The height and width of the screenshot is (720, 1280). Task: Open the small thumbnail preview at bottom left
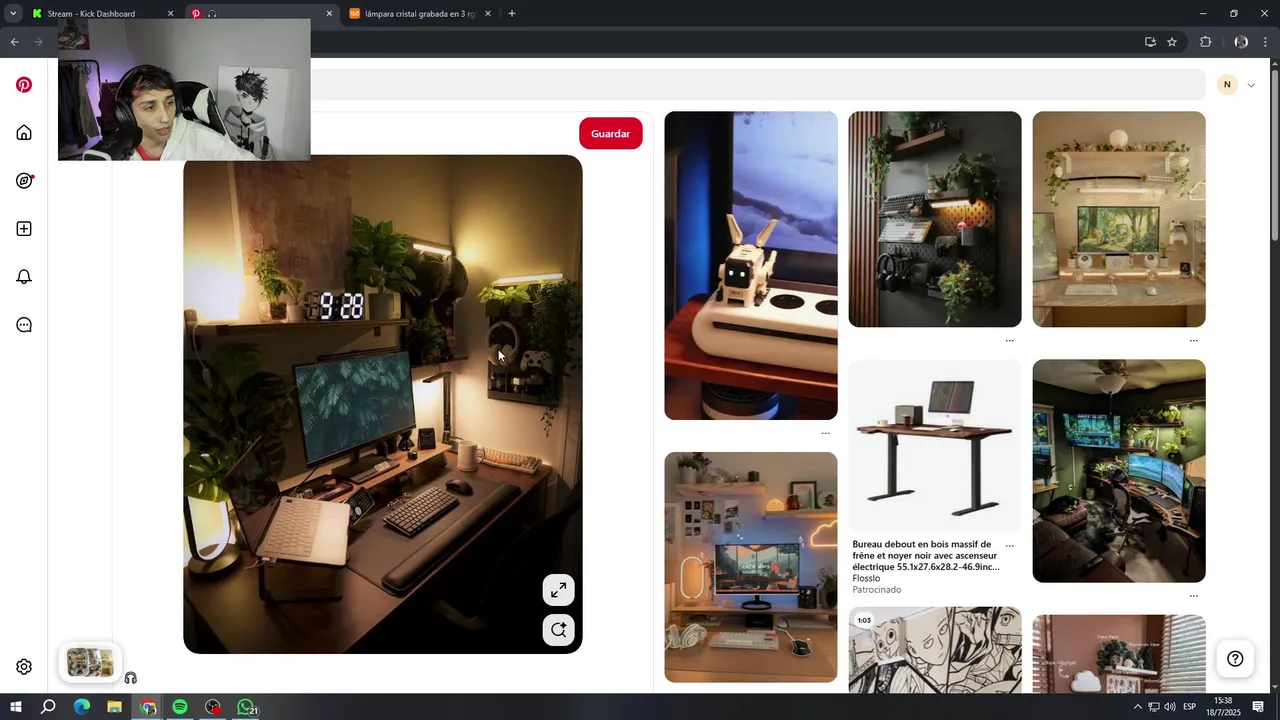coord(90,662)
